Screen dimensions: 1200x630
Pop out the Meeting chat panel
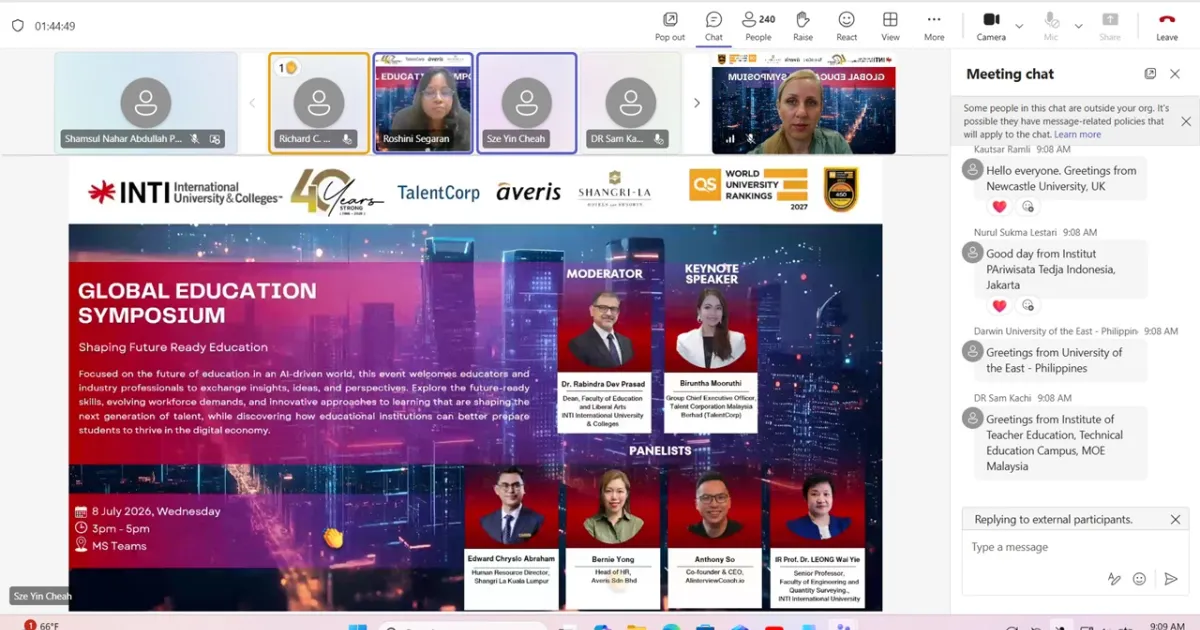(x=1150, y=74)
